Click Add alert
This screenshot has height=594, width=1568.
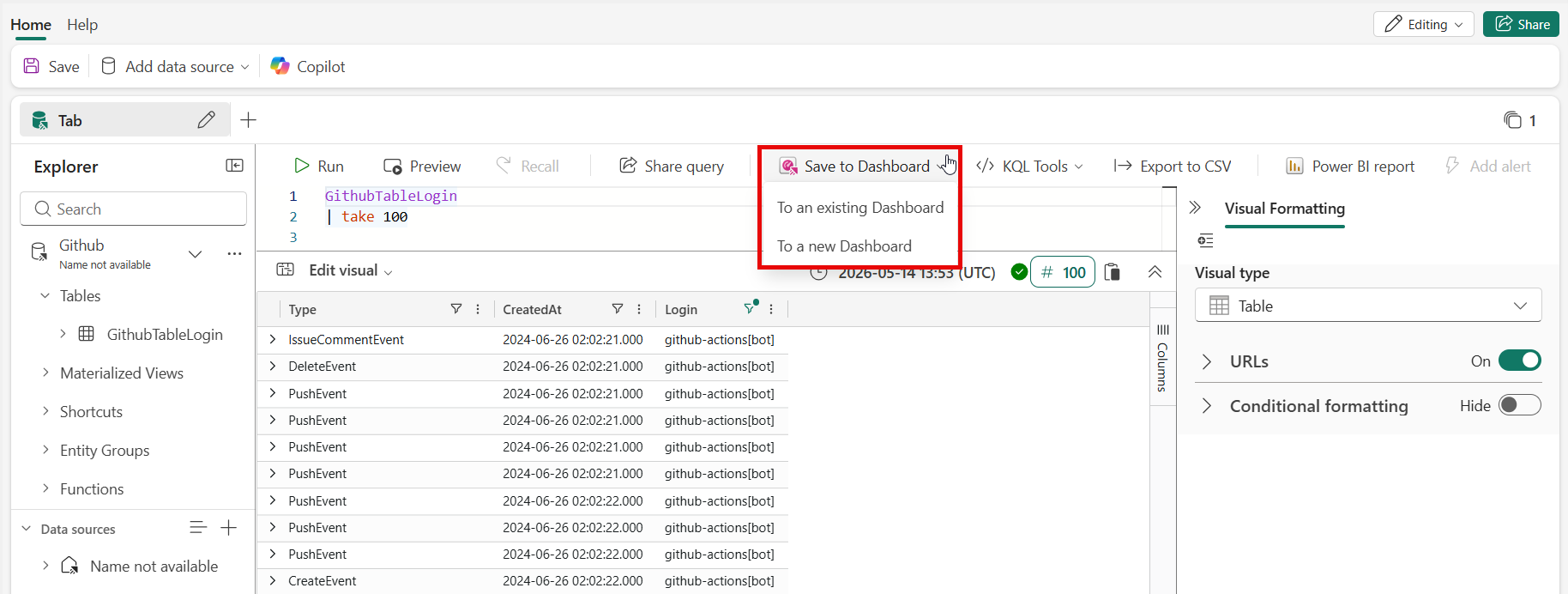(x=1488, y=166)
